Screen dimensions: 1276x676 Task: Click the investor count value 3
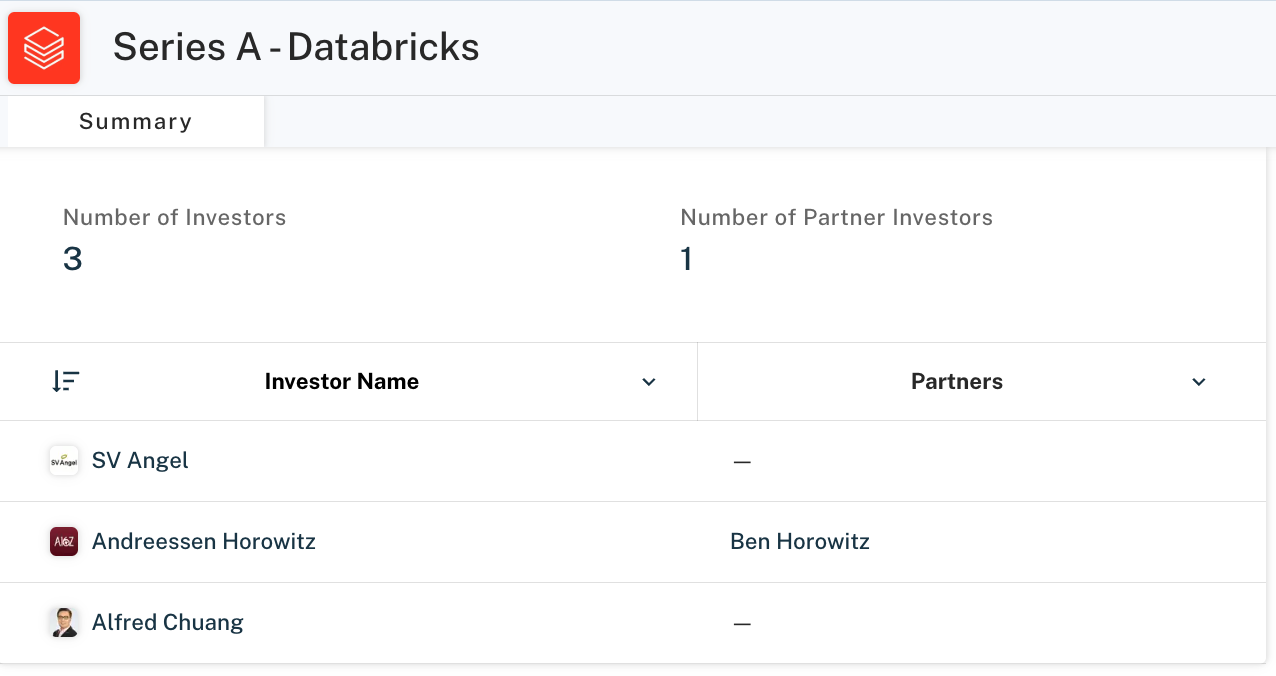73,260
